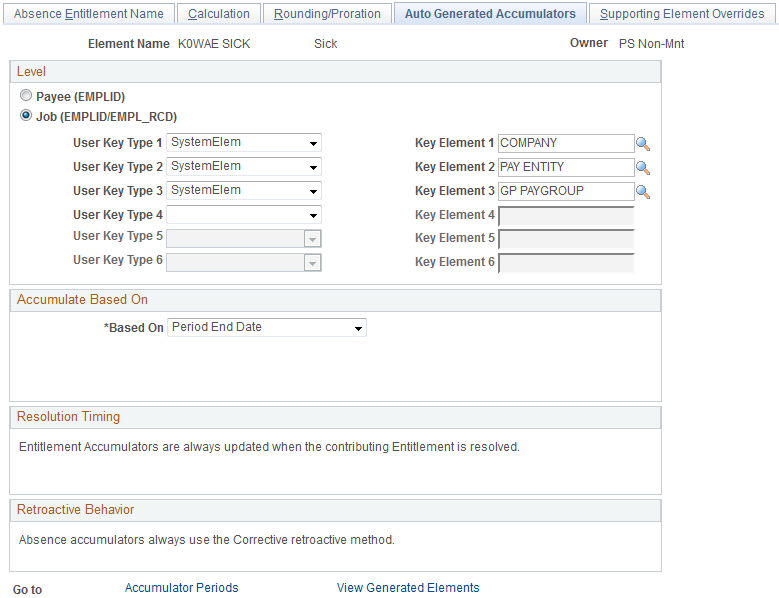This screenshot has width=779, height=598.
Task: Open the User Key Type 2 dropdown
Action: pyautogui.click(x=244, y=166)
